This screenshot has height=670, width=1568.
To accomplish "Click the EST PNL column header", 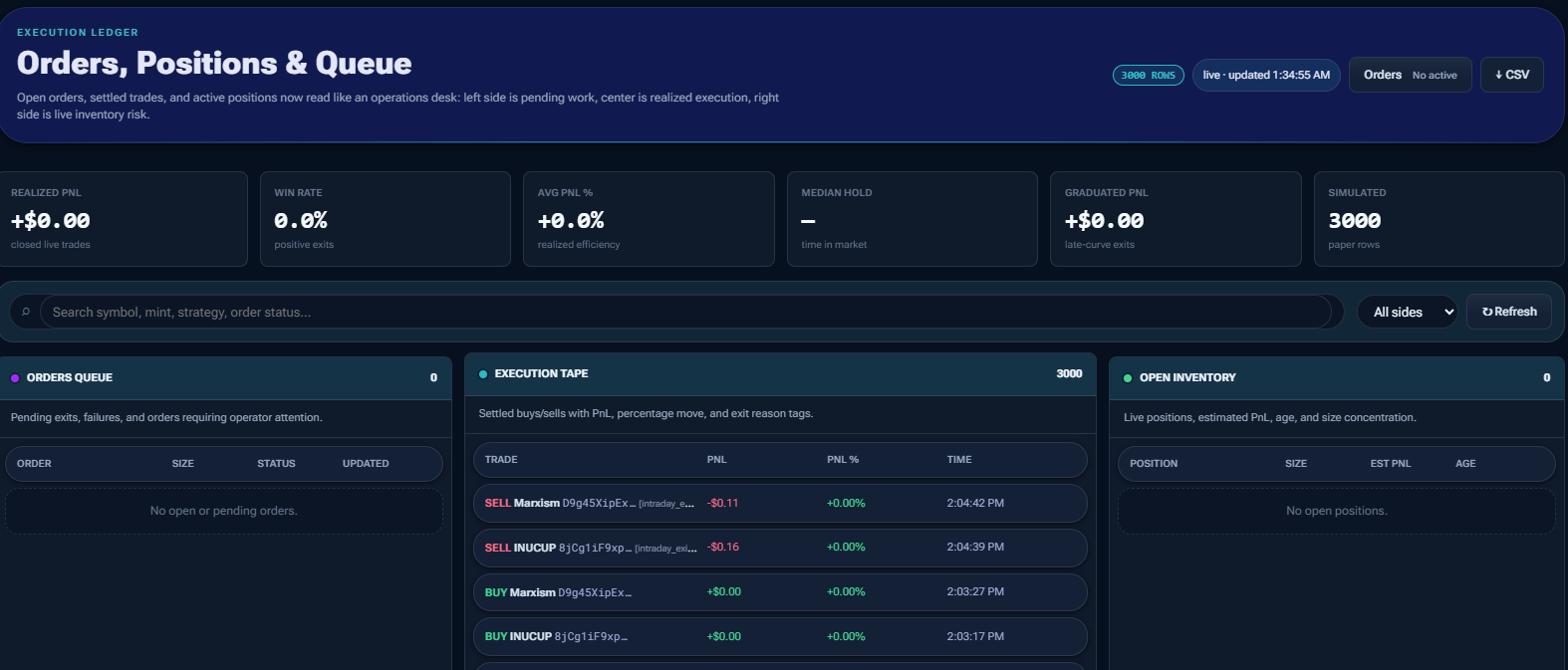I will coord(1391,464).
